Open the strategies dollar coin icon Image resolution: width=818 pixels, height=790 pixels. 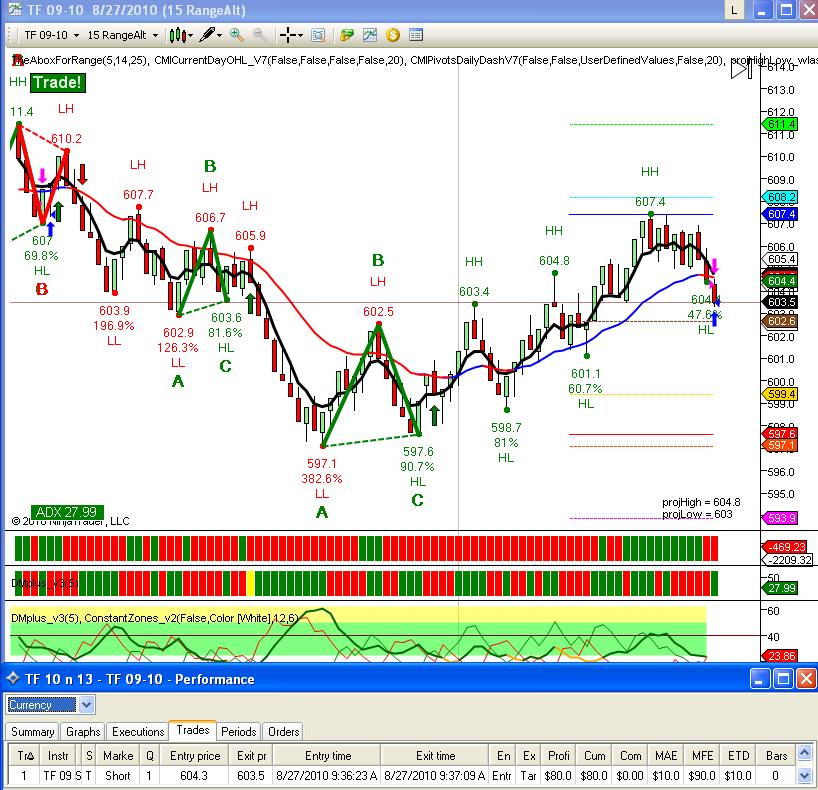[x=393, y=35]
